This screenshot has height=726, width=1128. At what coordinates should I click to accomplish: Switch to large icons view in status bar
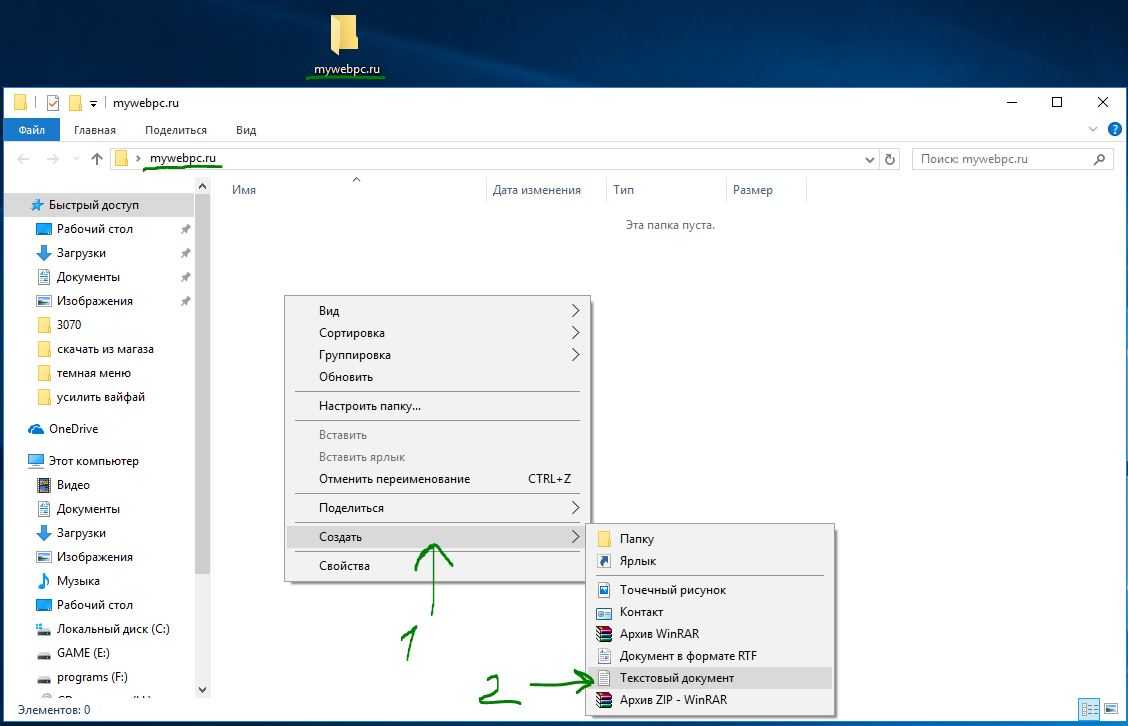click(1110, 709)
